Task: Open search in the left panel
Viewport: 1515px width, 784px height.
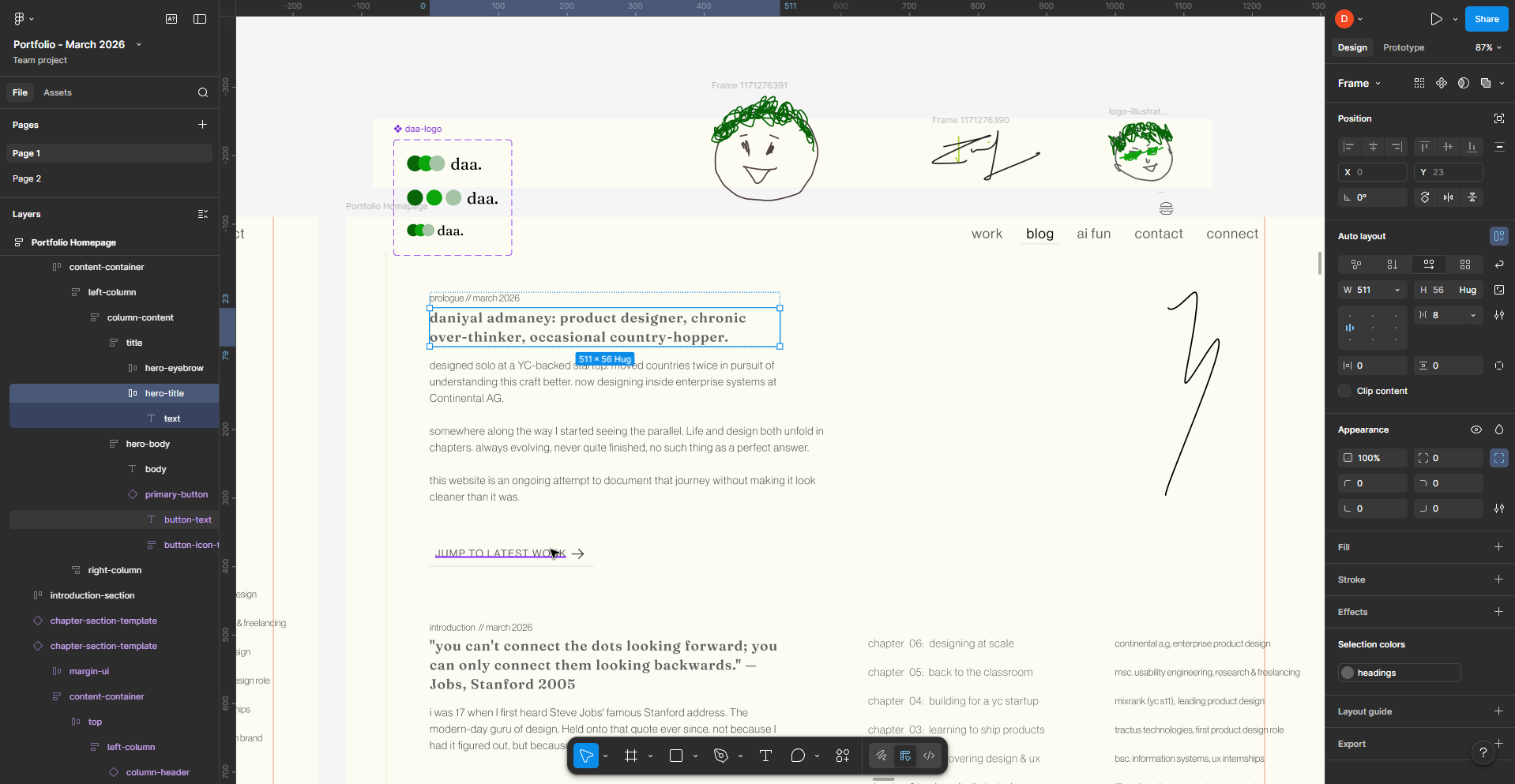Action: (203, 92)
